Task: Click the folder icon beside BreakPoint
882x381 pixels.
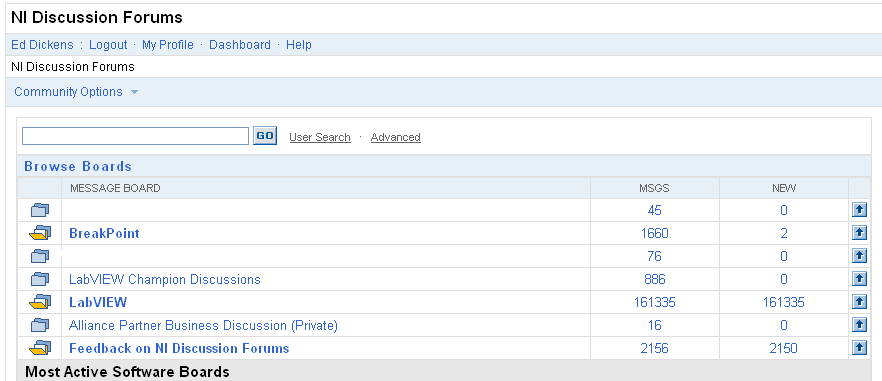Action: pos(39,233)
